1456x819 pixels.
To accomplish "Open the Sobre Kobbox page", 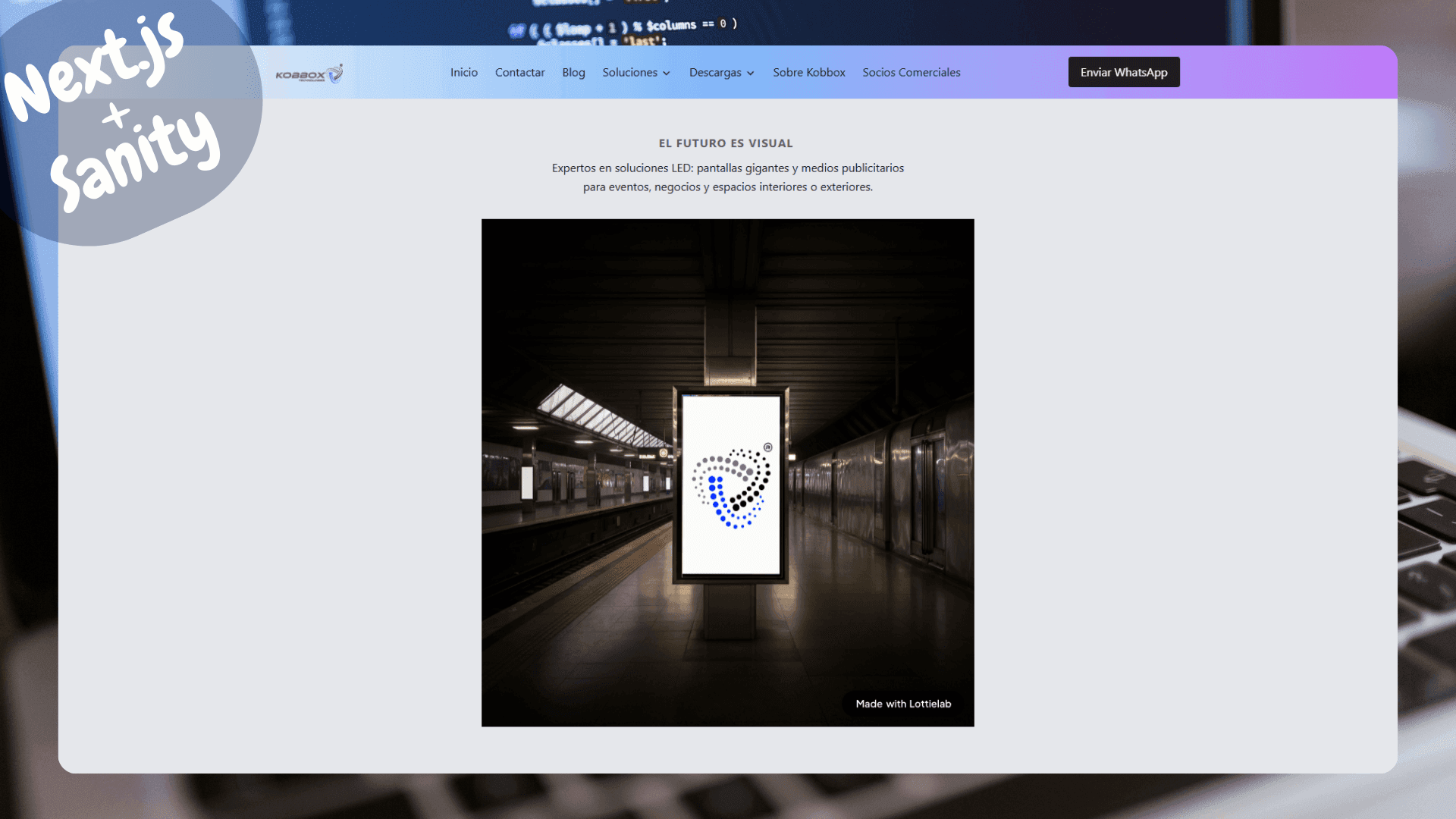I will click(x=808, y=72).
